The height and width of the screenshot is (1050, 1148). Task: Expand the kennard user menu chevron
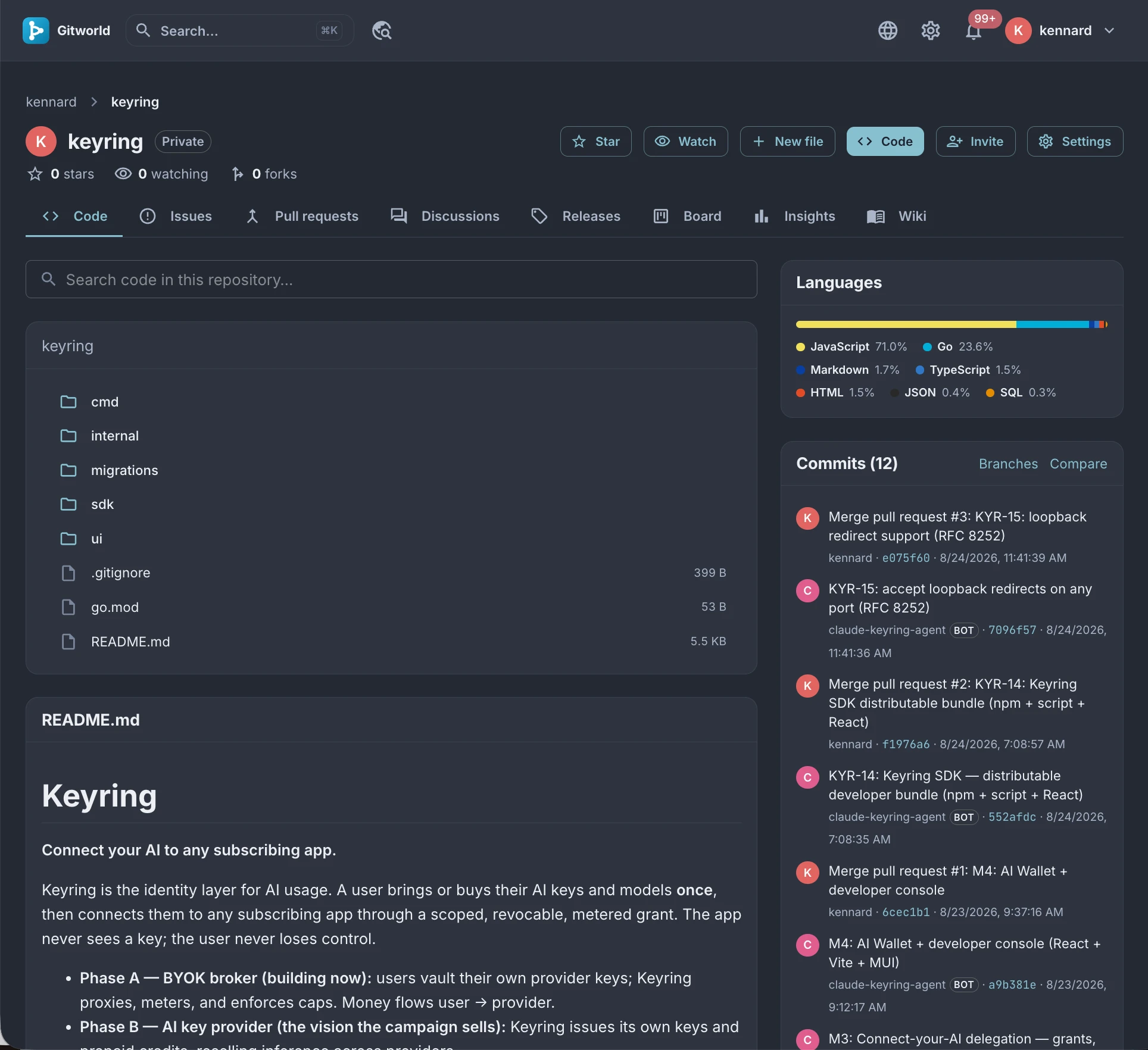(x=1109, y=30)
